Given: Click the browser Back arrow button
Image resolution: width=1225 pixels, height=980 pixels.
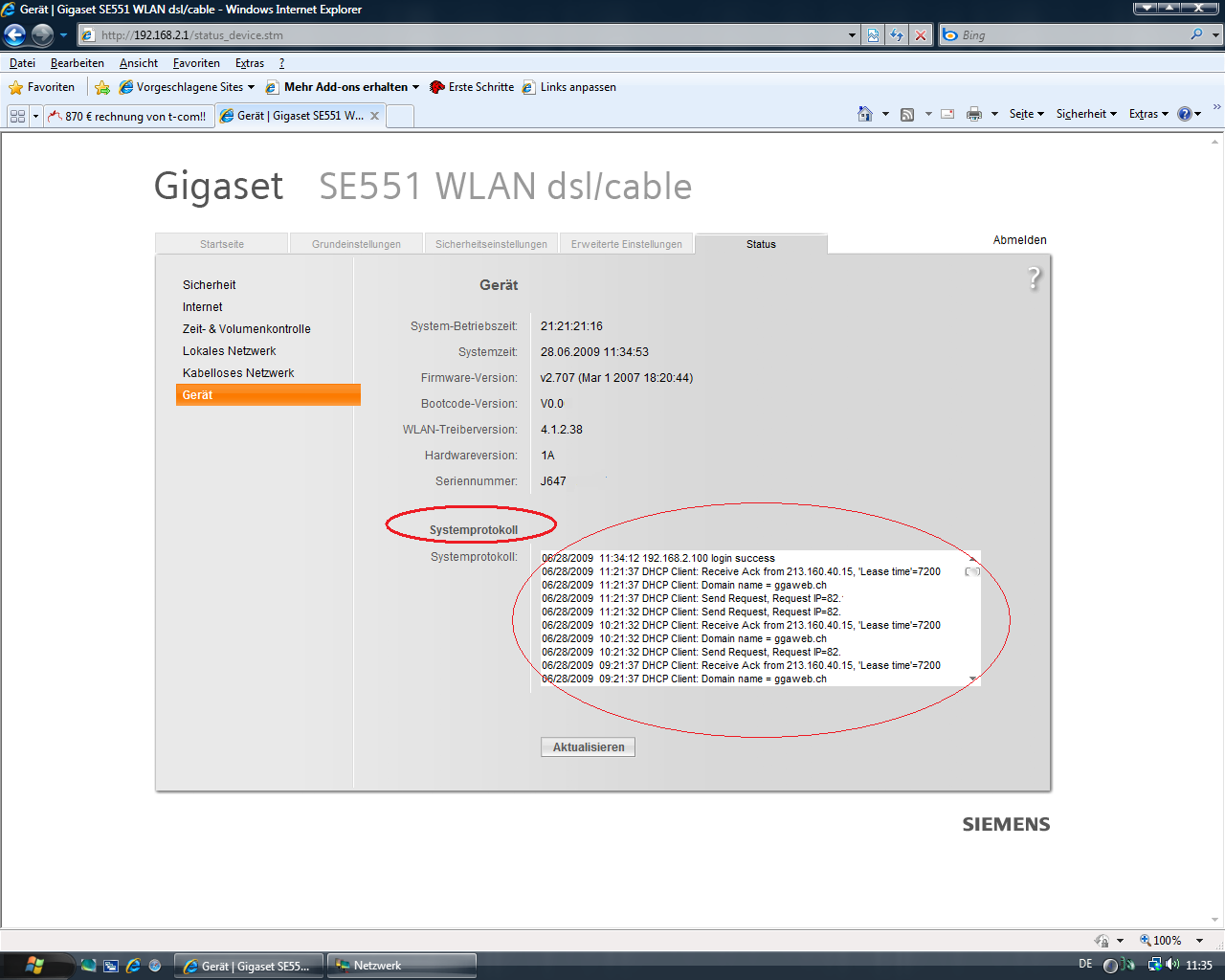Looking at the screenshot, I should pyautogui.click(x=15, y=35).
